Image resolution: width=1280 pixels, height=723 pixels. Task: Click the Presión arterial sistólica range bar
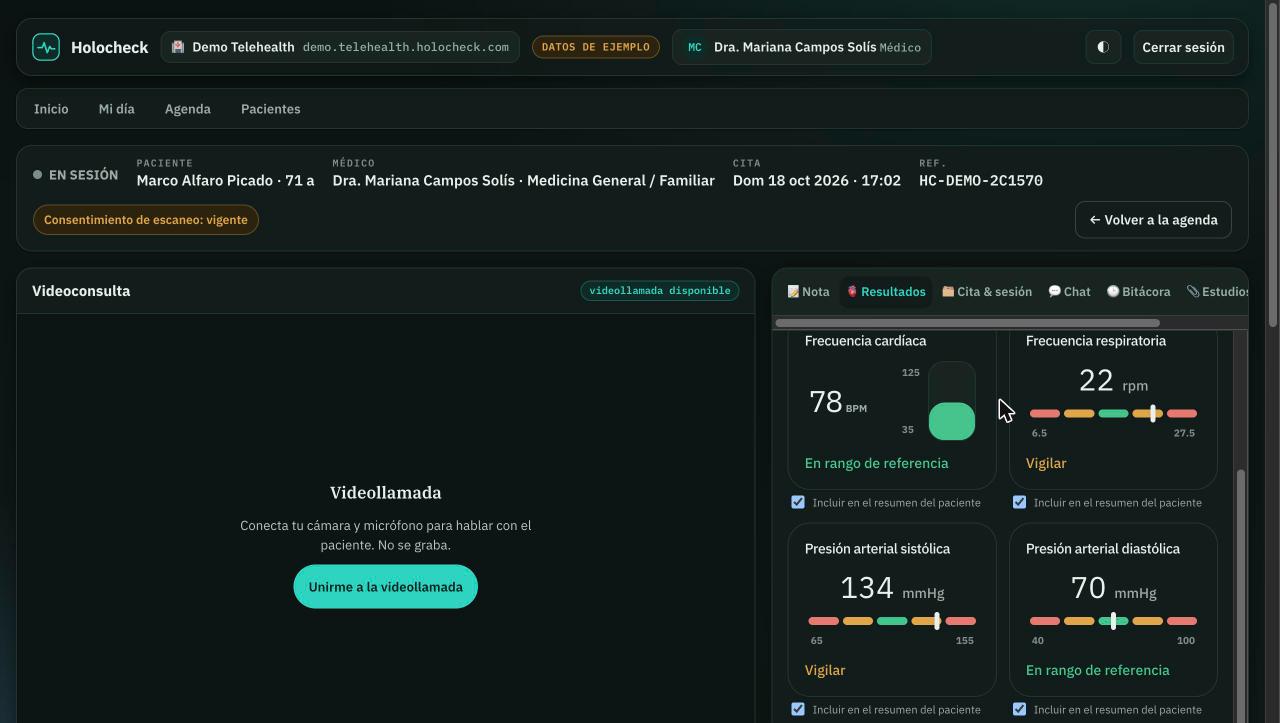tap(892, 621)
